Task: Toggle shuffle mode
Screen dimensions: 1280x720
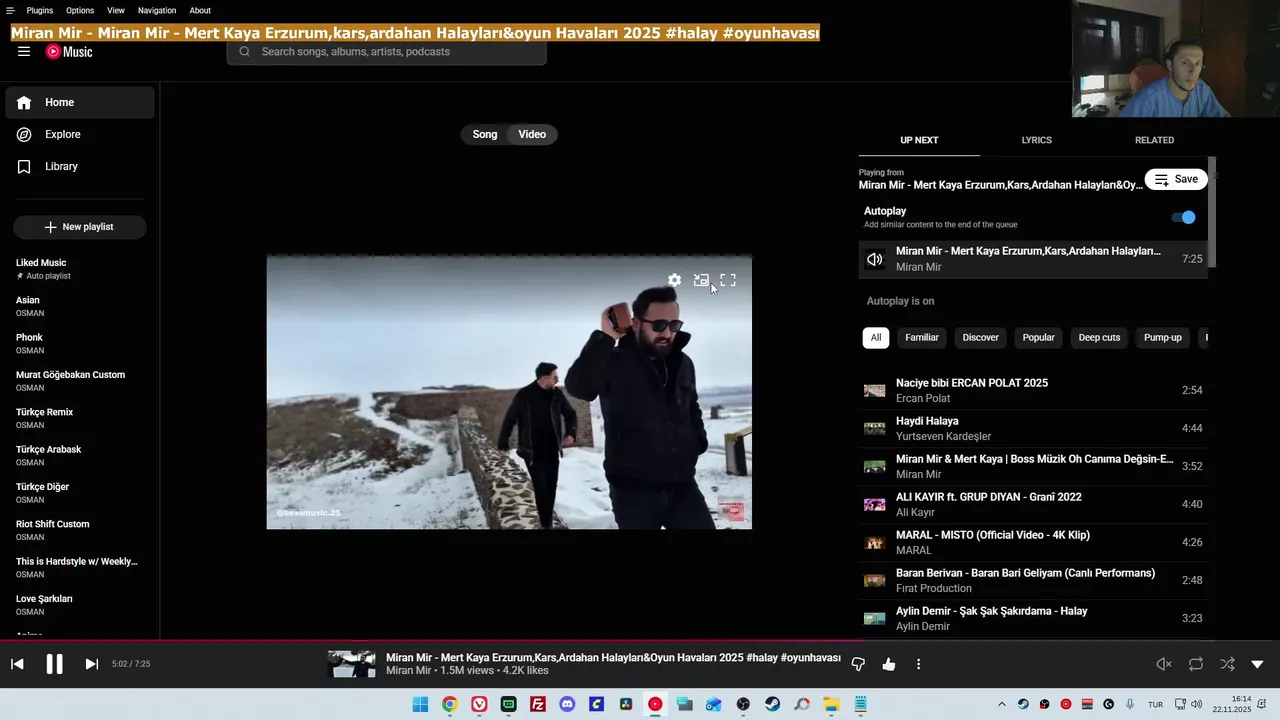Action: point(1227,664)
